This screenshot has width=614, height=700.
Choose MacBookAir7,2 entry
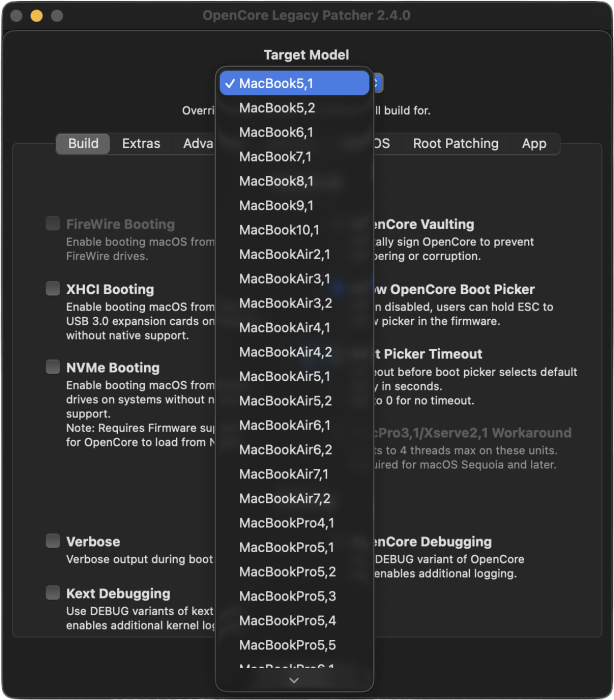pyautogui.click(x=294, y=499)
